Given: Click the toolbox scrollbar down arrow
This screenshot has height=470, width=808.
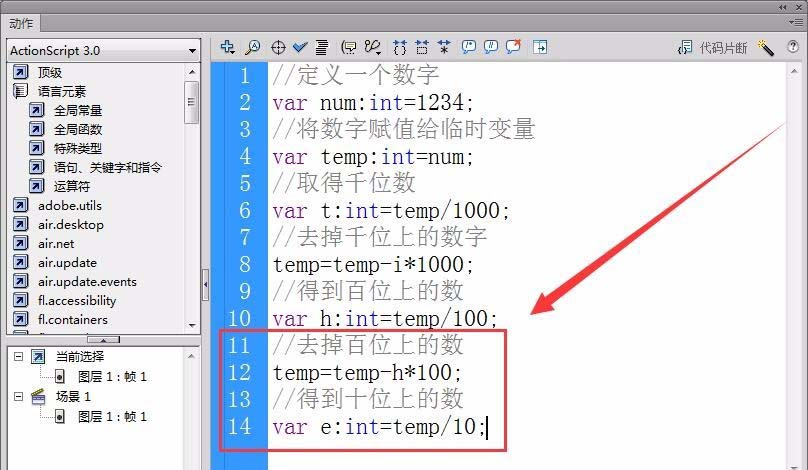Looking at the screenshot, I should pyautogui.click(x=192, y=325).
